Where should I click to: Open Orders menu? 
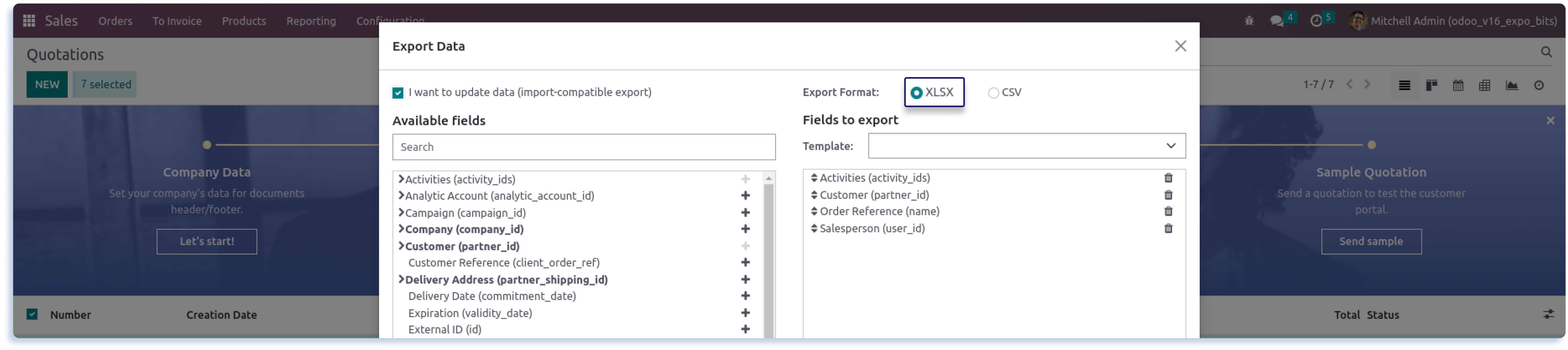click(x=115, y=21)
